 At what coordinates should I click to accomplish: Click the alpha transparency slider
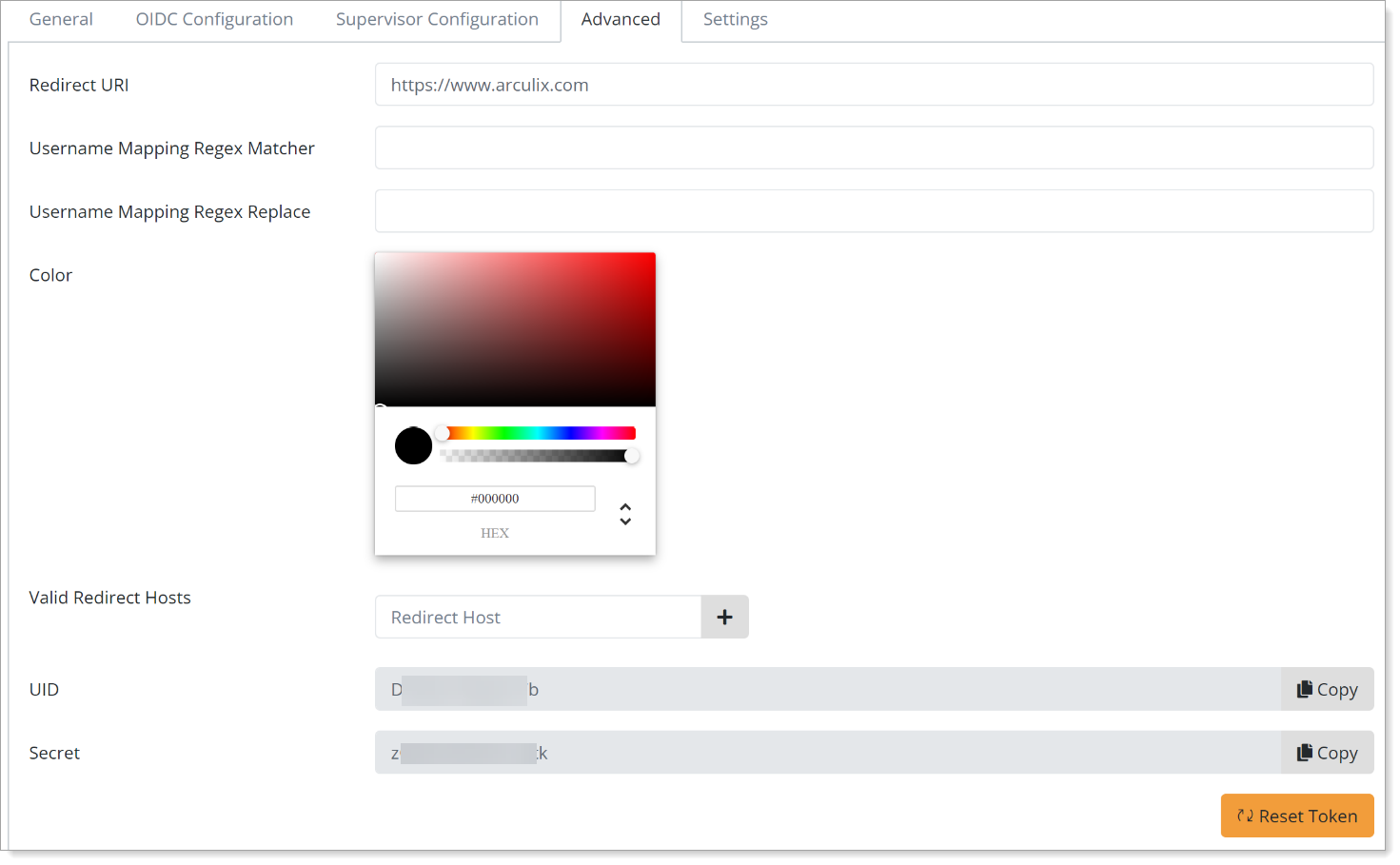click(539, 456)
